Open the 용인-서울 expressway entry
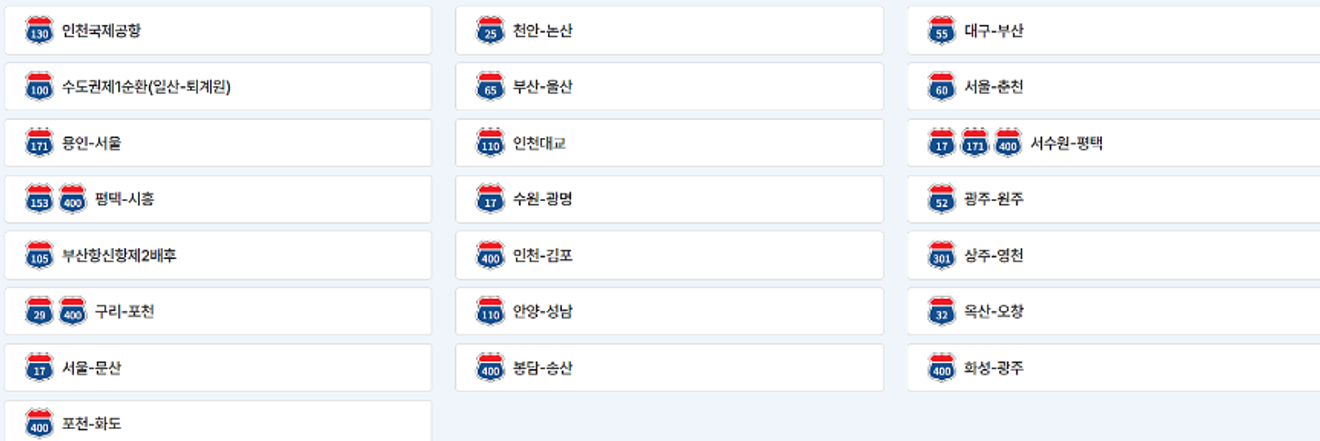Viewport: 1320px width, 441px height. tap(218, 143)
